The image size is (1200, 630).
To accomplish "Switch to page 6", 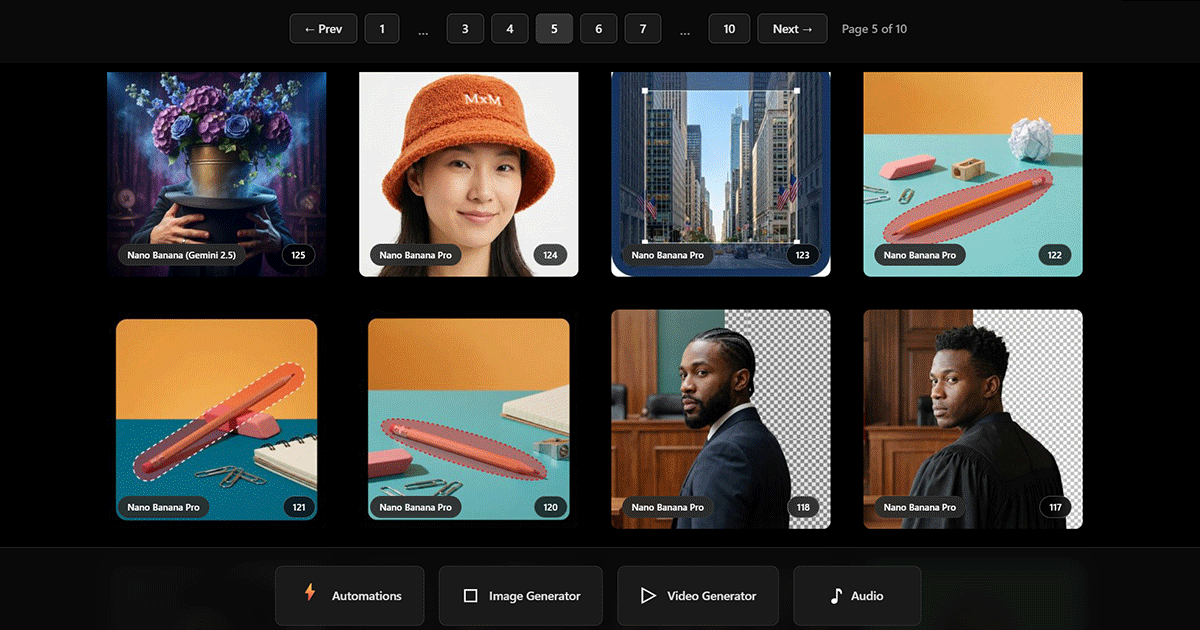I will [x=598, y=29].
